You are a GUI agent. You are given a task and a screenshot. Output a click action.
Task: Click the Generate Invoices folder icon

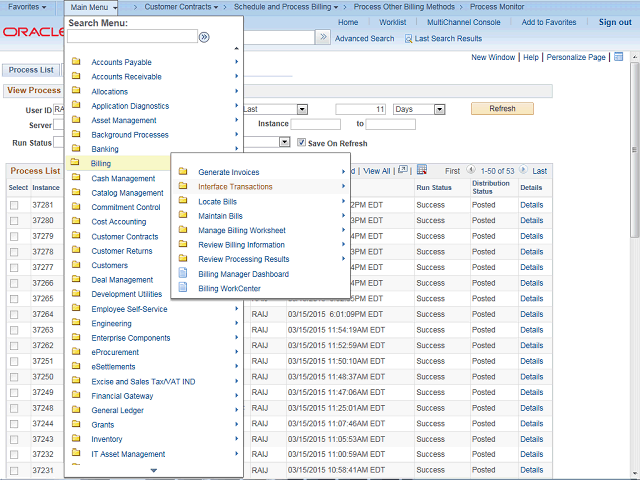pos(183,172)
